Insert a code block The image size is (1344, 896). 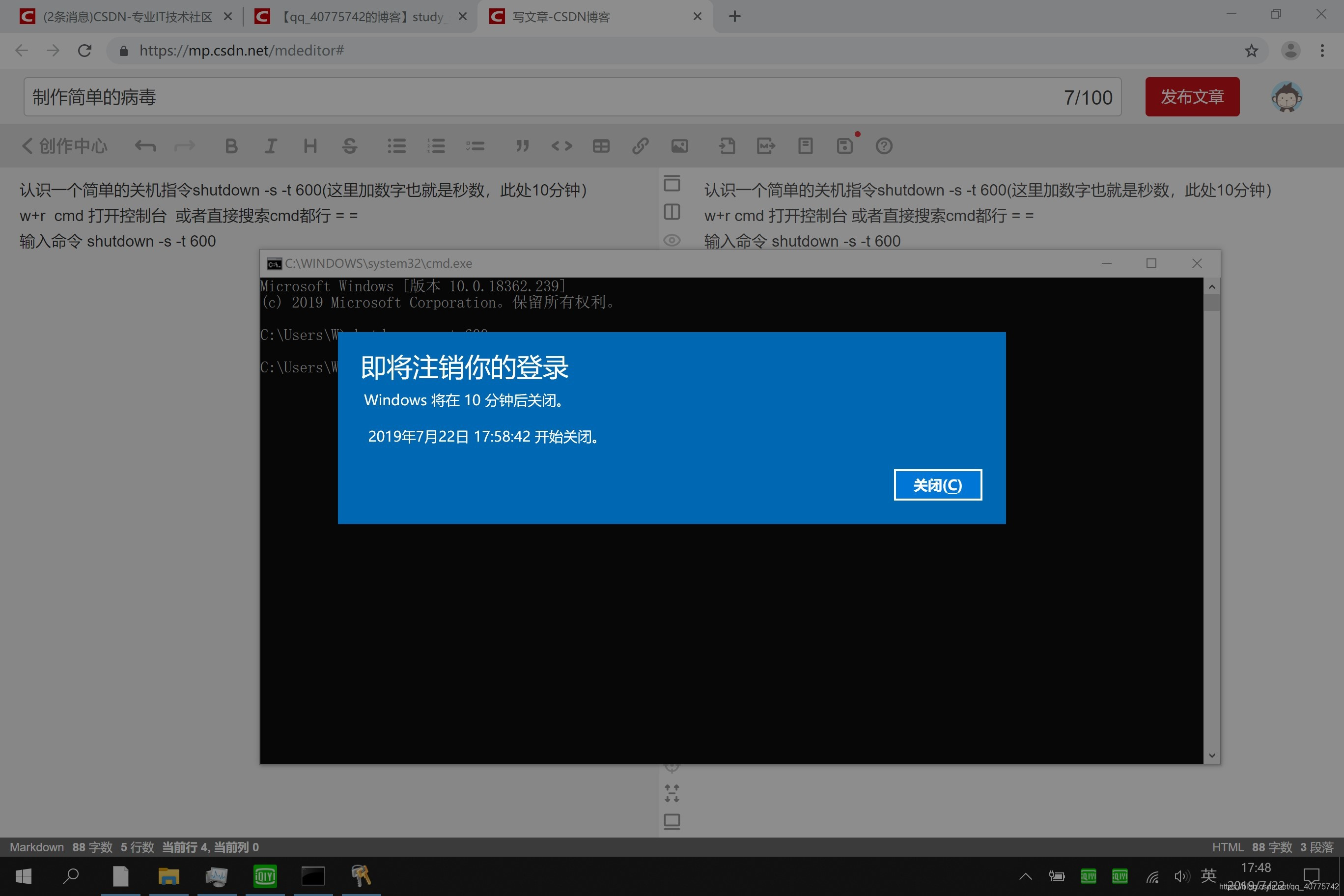point(561,146)
